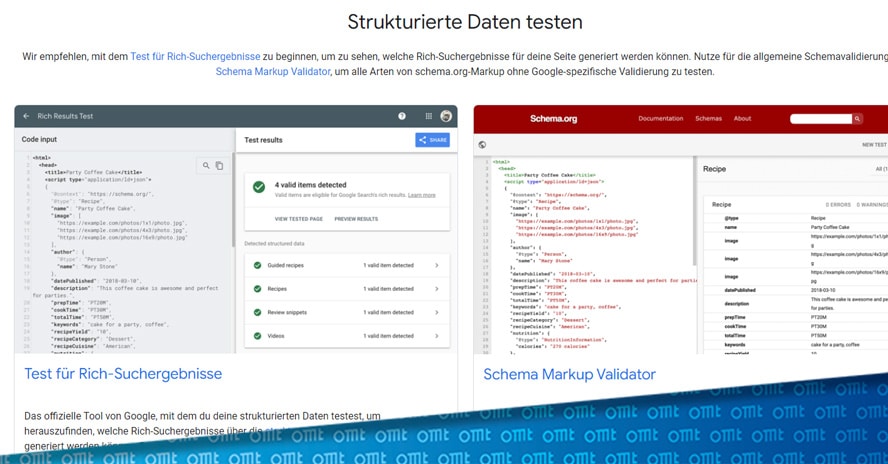The width and height of the screenshot is (888, 464).
Task: Click the code input scrollbar
Action: [233, 198]
